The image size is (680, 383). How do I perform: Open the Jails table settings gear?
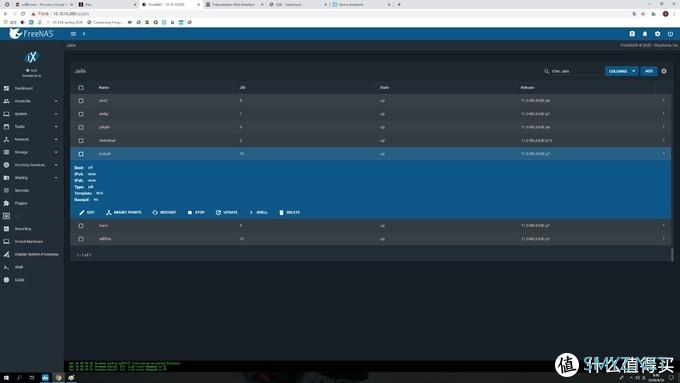pos(664,71)
